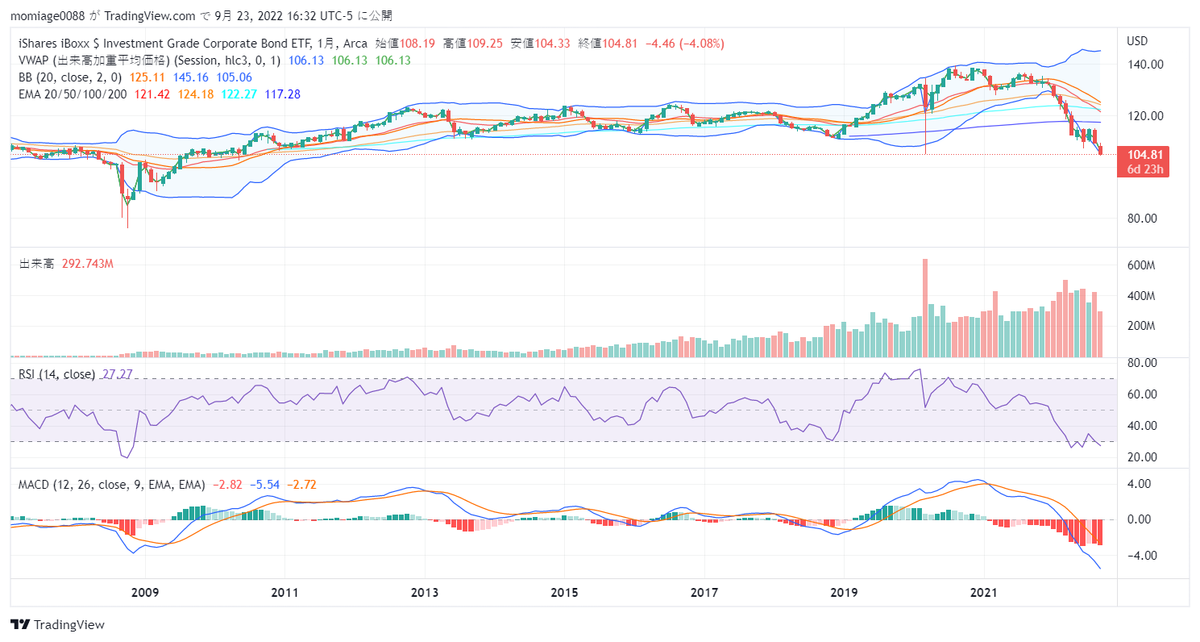This screenshot has height=642, width=1200.
Task: Click the 60.00 RSI axis label
Action: [x=1142, y=394]
